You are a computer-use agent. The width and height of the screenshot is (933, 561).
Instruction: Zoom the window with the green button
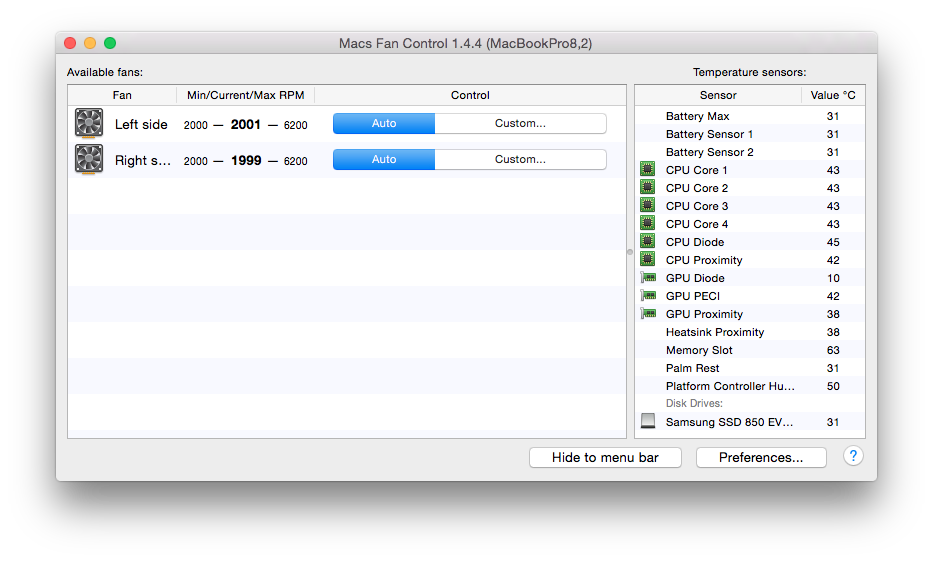click(110, 43)
